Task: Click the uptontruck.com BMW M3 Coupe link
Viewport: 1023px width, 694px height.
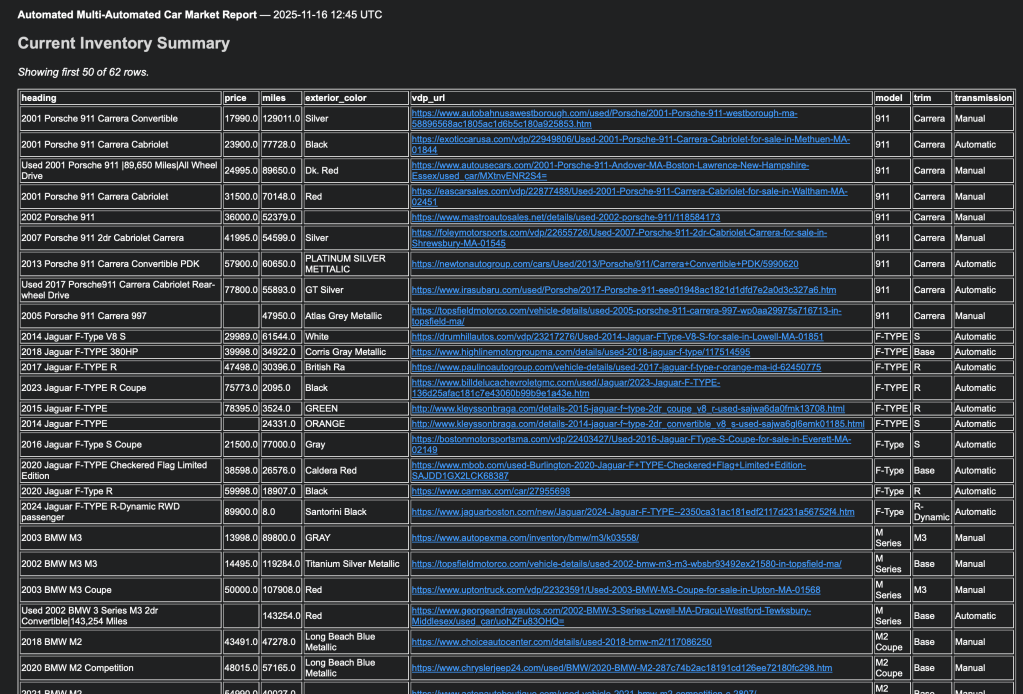Action: (615, 590)
